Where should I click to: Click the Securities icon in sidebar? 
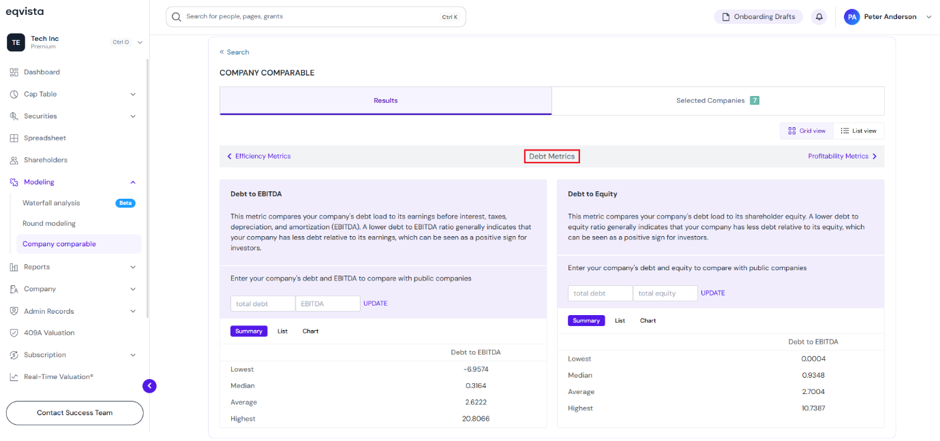(14, 116)
